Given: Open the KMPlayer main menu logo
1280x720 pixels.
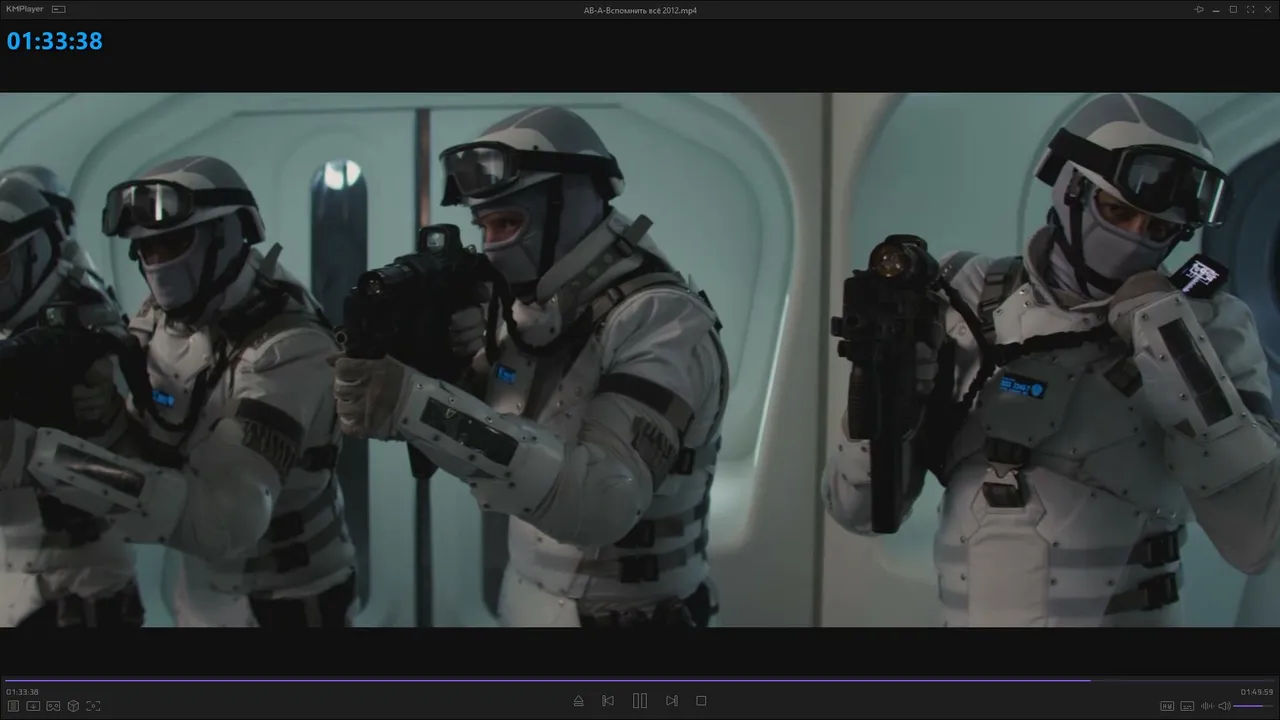Looking at the screenshot, I should pyautogui.click(x=25, y=9).
